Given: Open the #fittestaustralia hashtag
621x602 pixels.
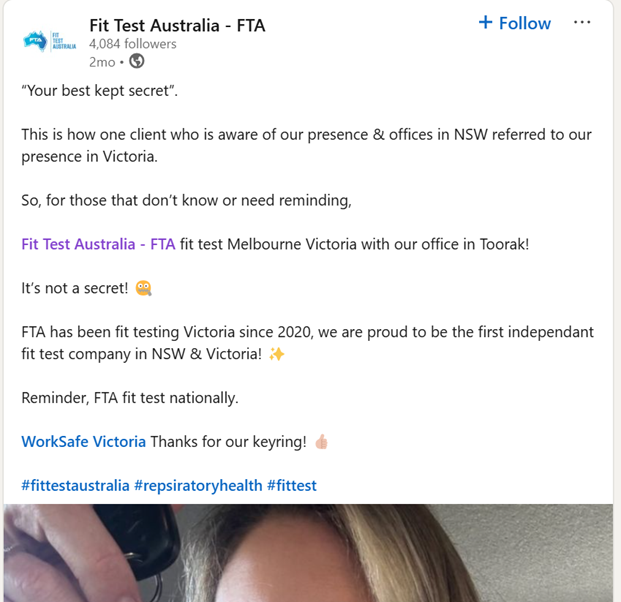Looking at the screenshot, I should coord(75,486).
